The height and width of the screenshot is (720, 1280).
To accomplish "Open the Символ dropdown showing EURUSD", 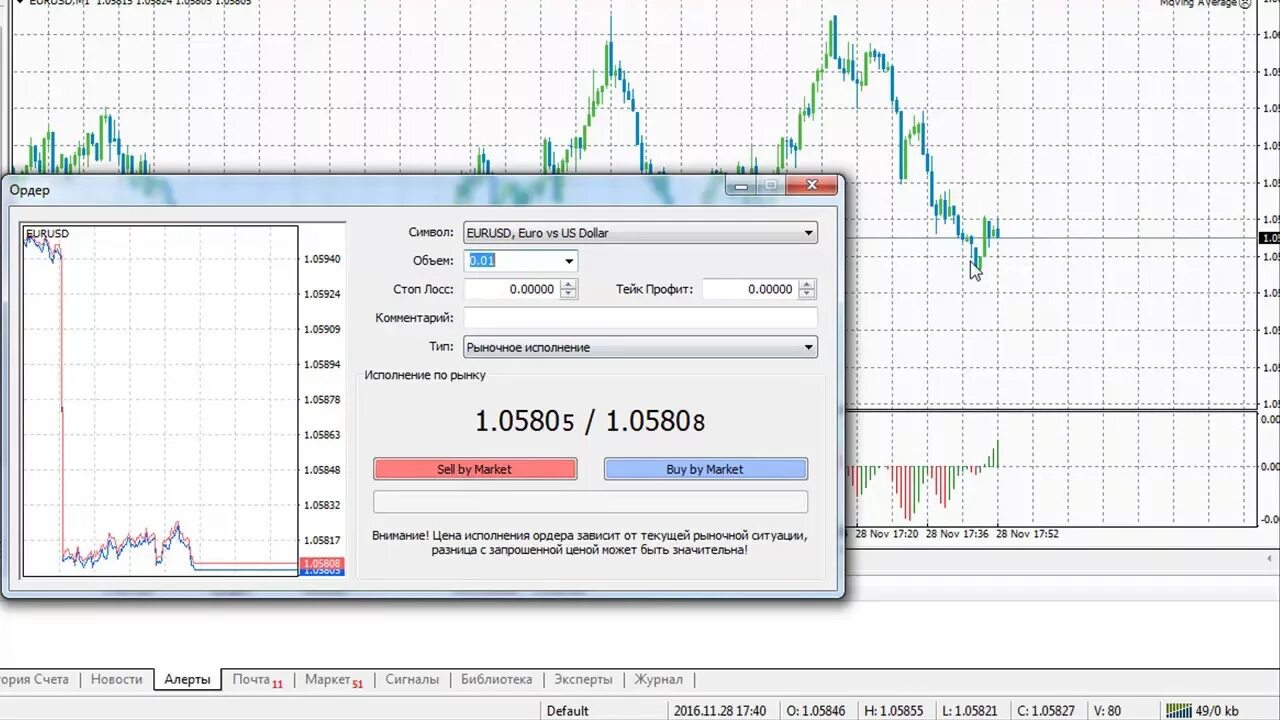I will pos(640,233).
